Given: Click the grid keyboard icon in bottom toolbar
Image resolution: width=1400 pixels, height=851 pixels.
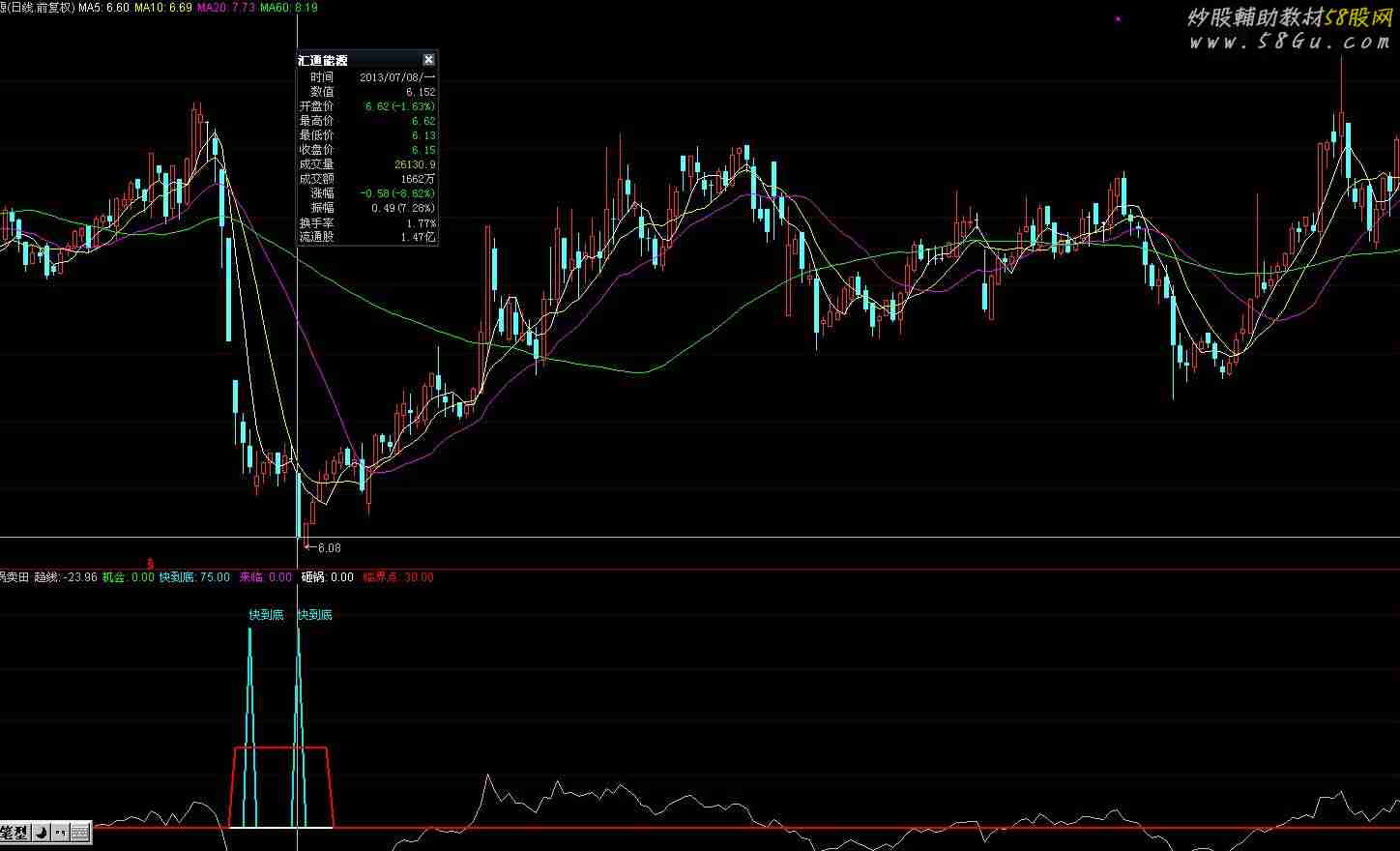Looking at the screenshot, I should click(x=80, y=832).
